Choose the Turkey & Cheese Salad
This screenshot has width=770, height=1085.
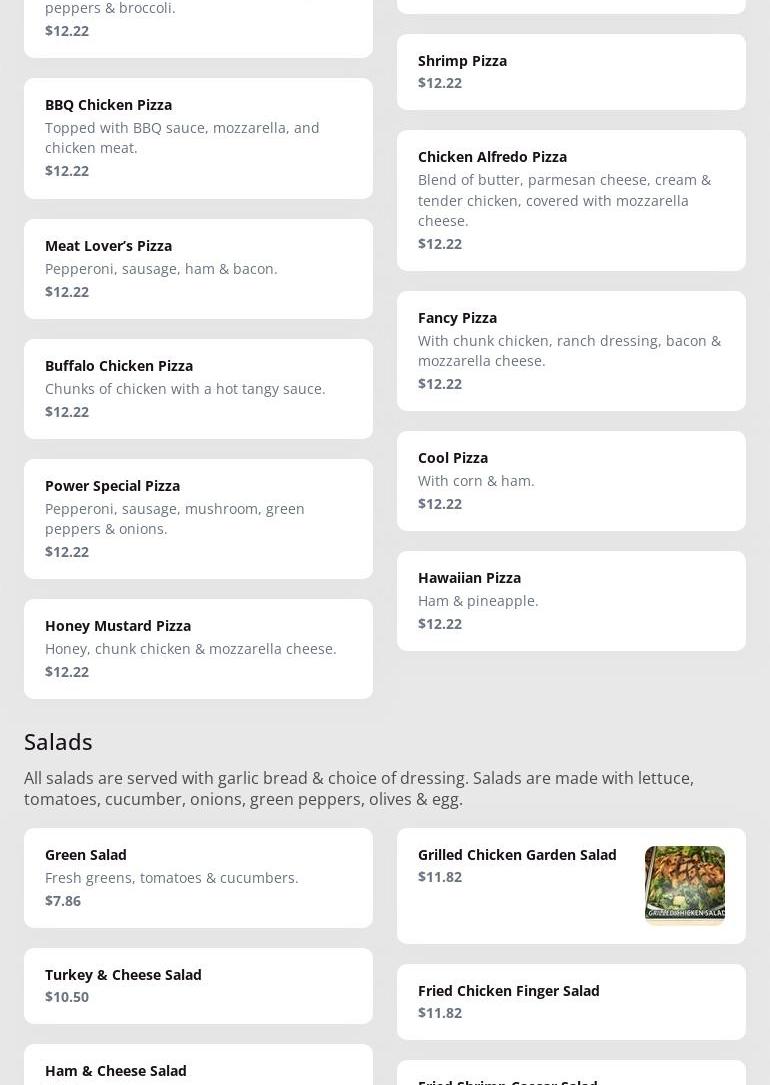pyautogui.click(x=198, y=985)
